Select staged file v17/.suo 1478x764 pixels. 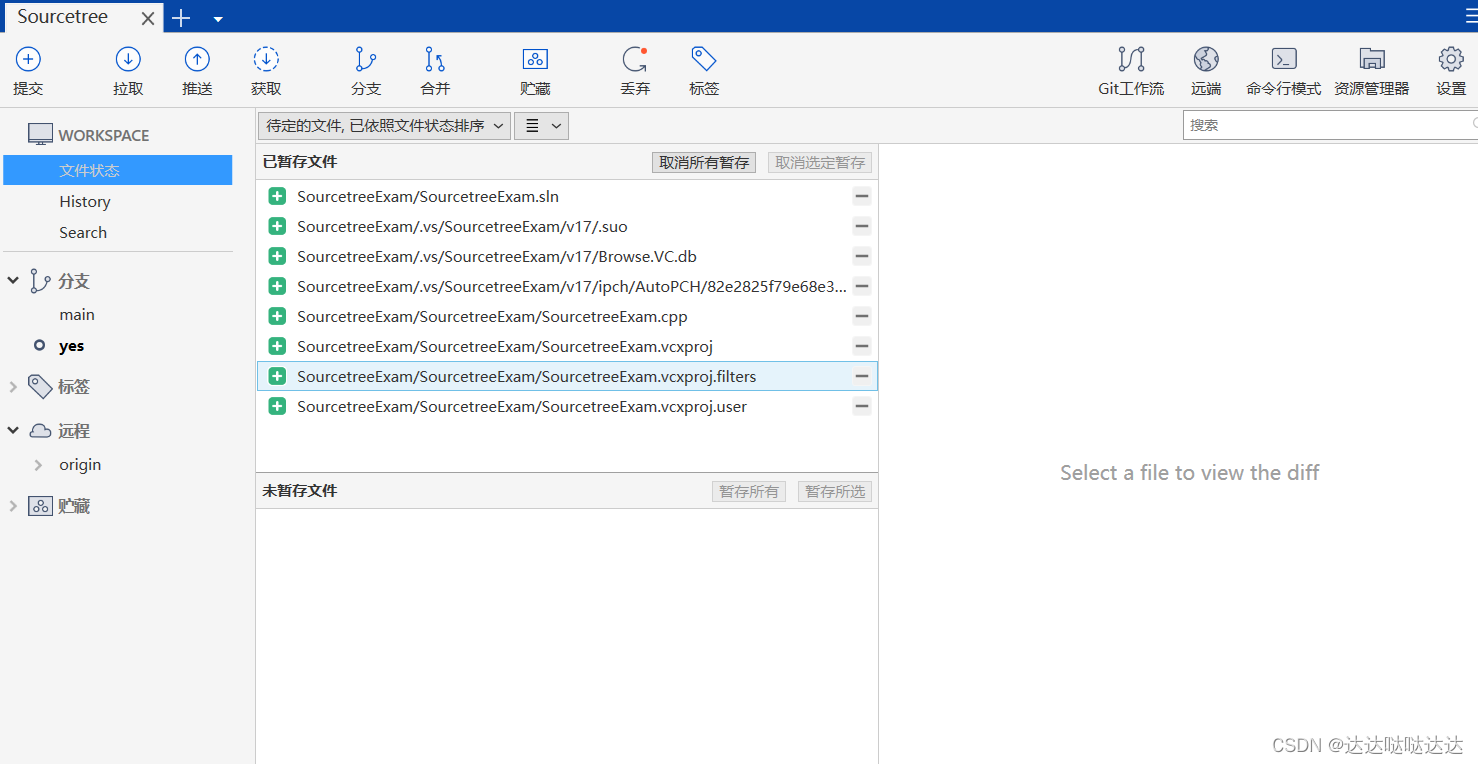567,226
